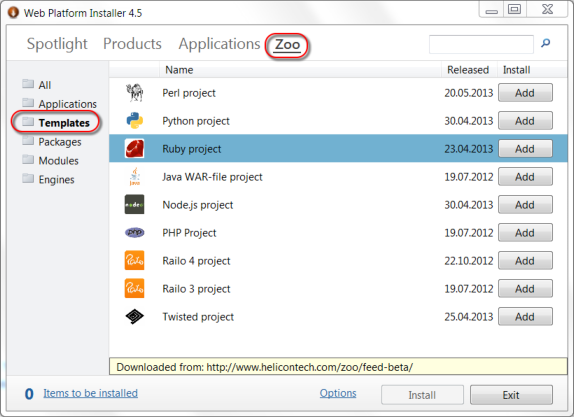Click the 25.04.2013 release date
This screenshot has height=417, width=574.
click(x=469, y=317)
